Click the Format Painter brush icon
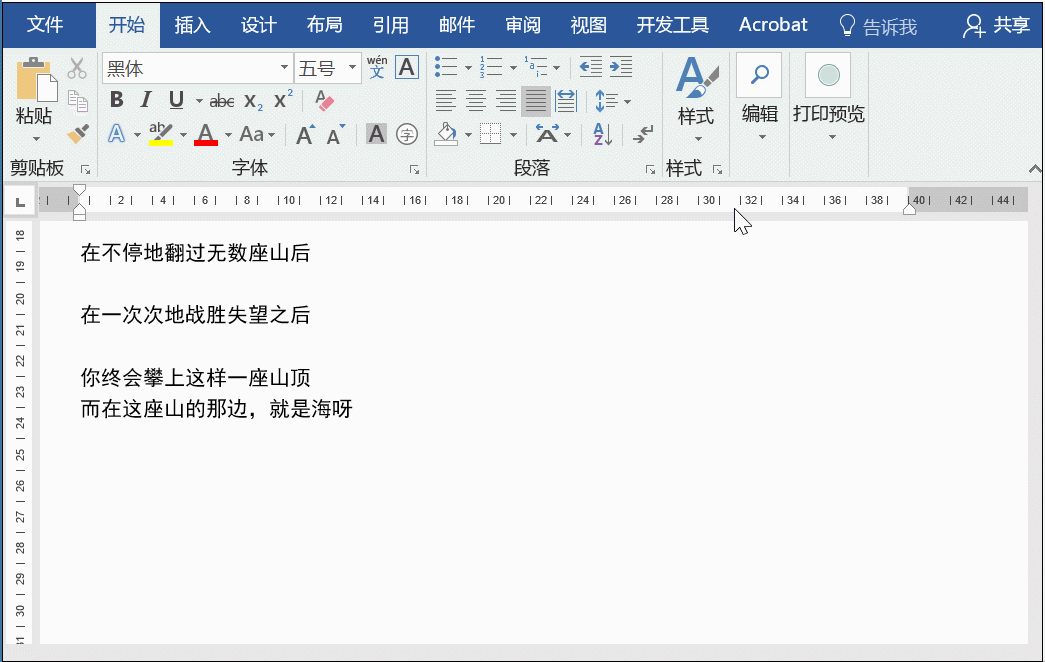Image resolution: width=1045 pixels, height=662 pixels. pos(78,133)
